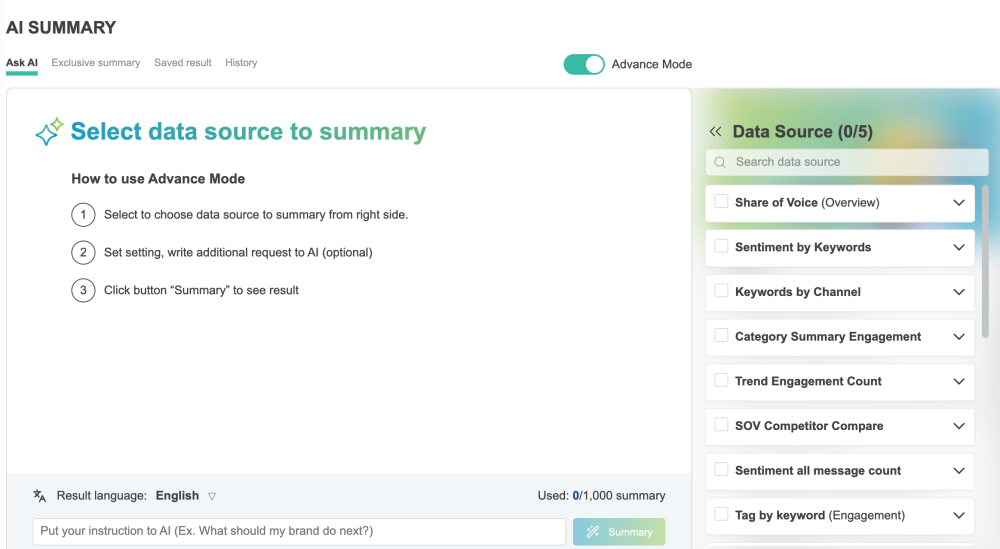Image resolution: width=1000 pixels, height=549 pixels.
Task: Select the Sentiment all message count checkbox
Action: pyautogui.click(x=721, y=469)
